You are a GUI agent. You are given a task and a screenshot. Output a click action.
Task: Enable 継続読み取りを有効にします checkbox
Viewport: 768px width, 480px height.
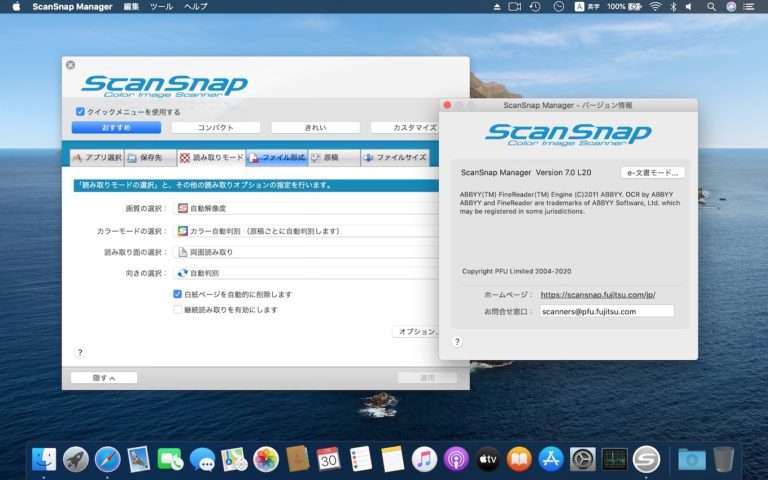click(177, 310)
